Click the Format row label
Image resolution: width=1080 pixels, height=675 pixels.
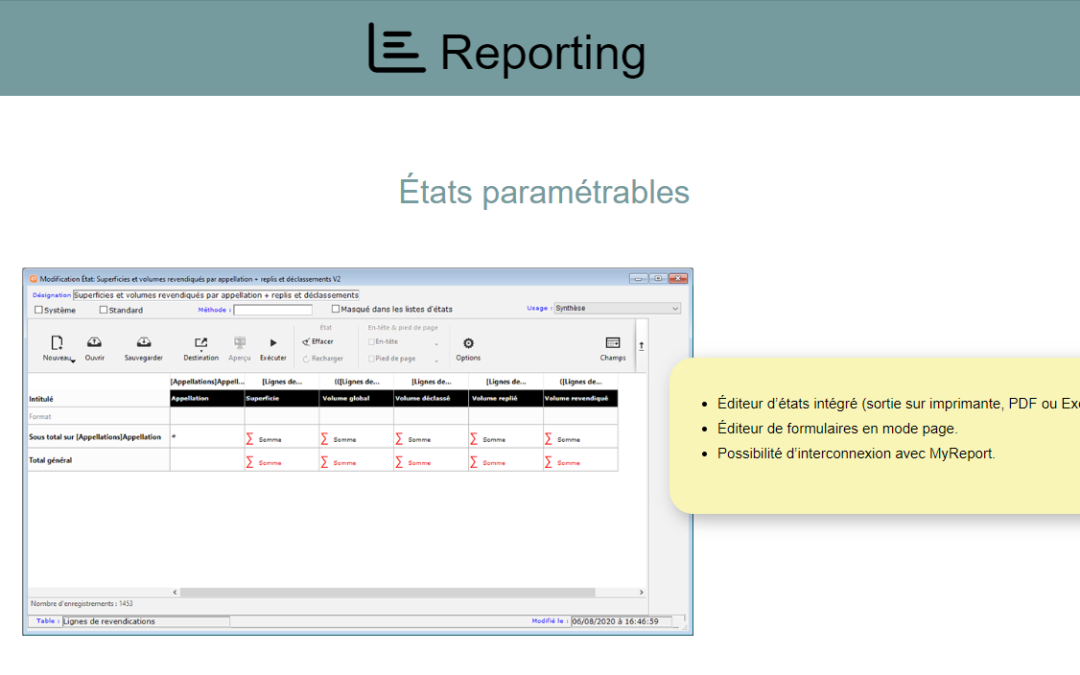(40, 417)
